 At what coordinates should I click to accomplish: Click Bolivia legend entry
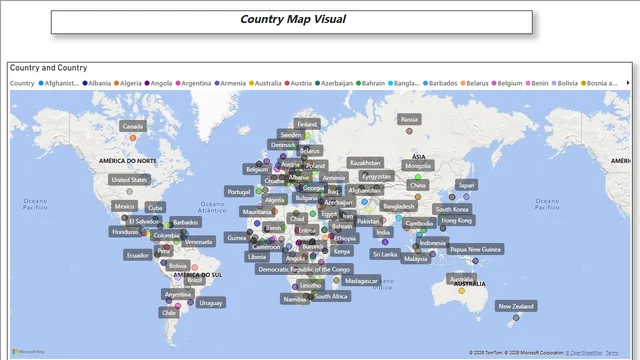pos(564,83)
